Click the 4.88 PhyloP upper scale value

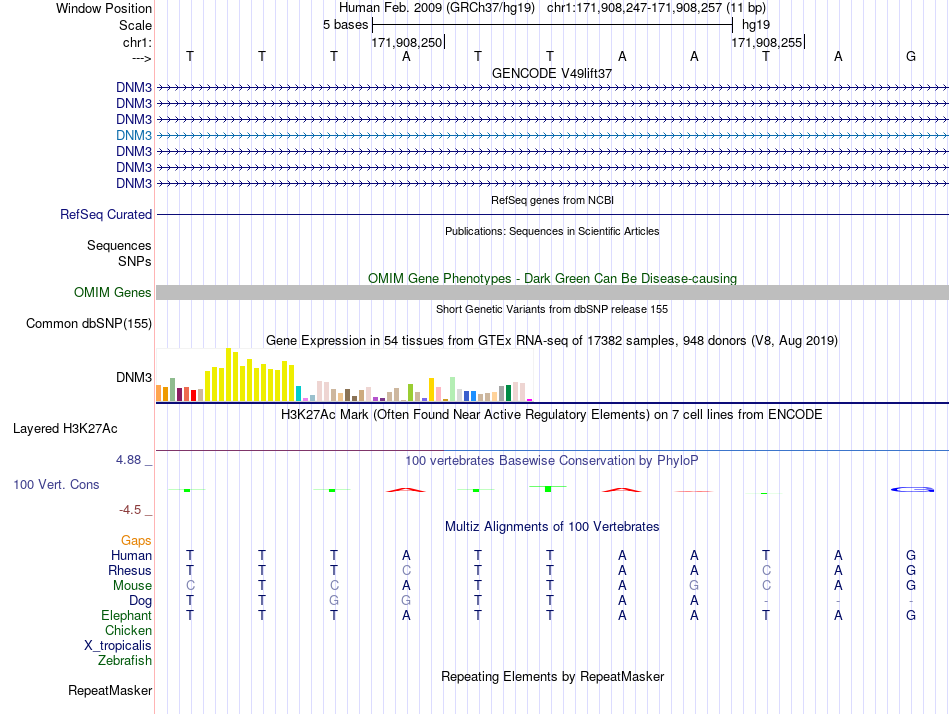[128, 460]
